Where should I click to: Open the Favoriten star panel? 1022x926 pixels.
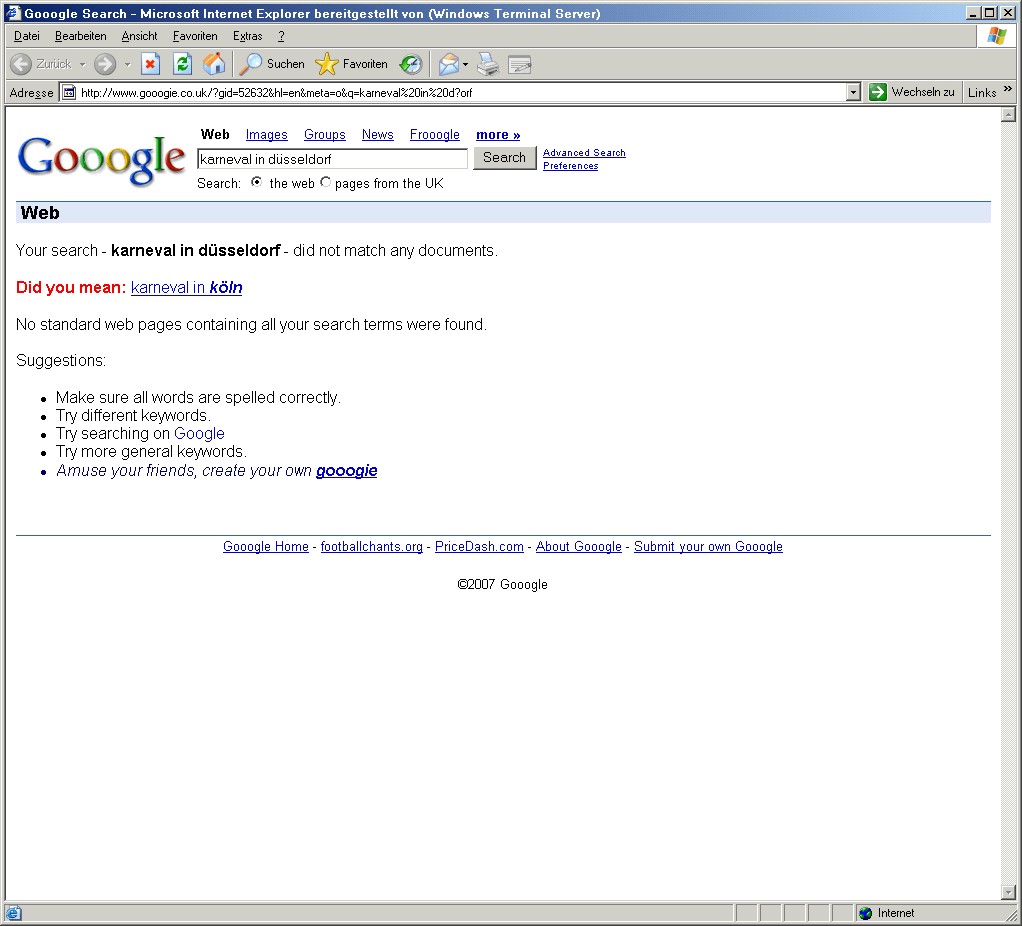(352, 64)
